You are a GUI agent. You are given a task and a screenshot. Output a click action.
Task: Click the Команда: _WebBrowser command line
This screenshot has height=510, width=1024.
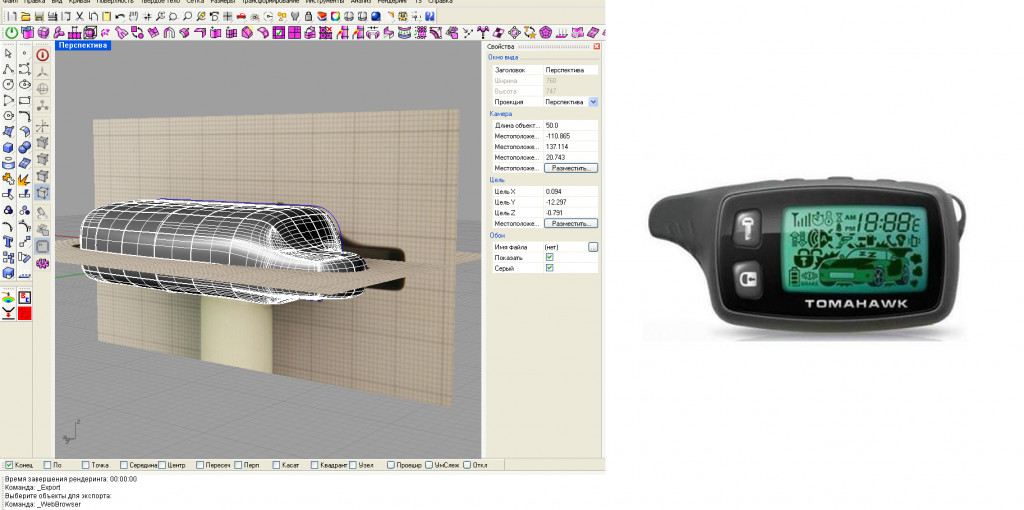tap(42, 504)
